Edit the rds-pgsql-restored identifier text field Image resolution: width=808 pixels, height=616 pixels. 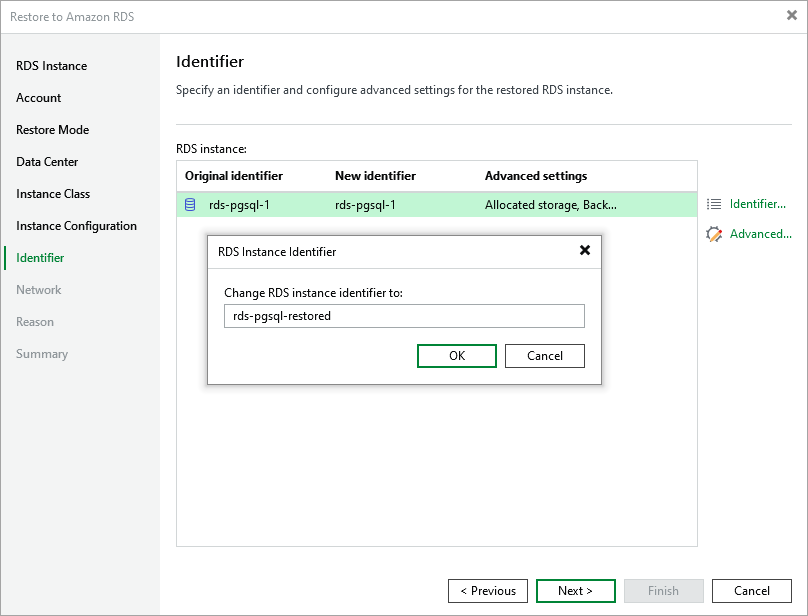pyautogui.click(x=404, y=315)
